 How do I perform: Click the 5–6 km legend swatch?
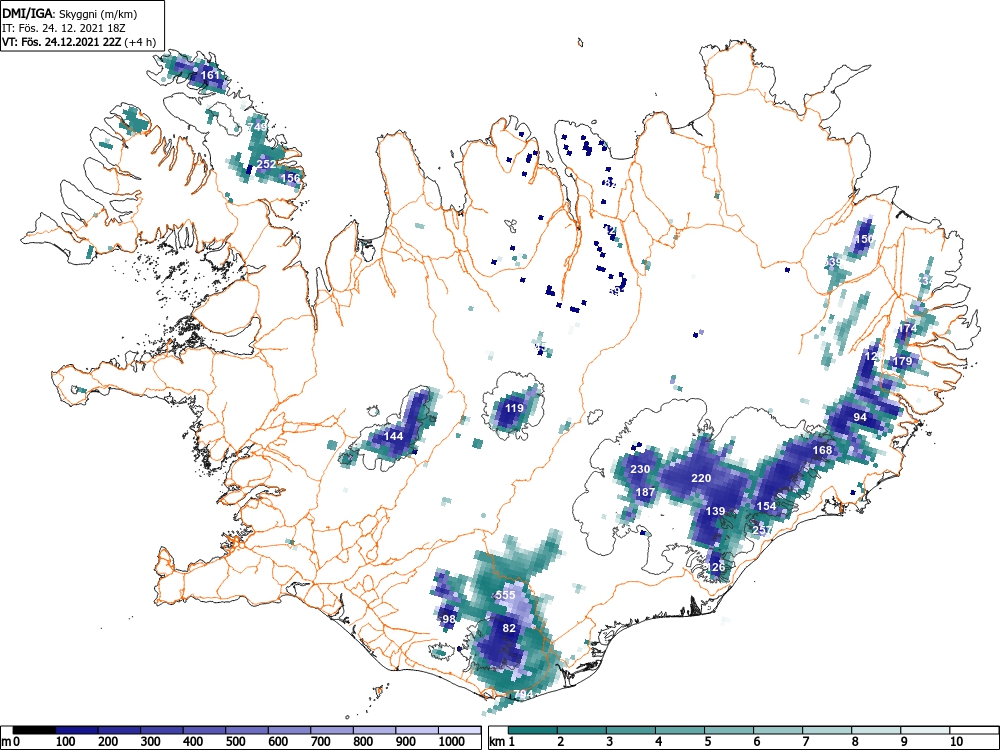pos(729,730)
